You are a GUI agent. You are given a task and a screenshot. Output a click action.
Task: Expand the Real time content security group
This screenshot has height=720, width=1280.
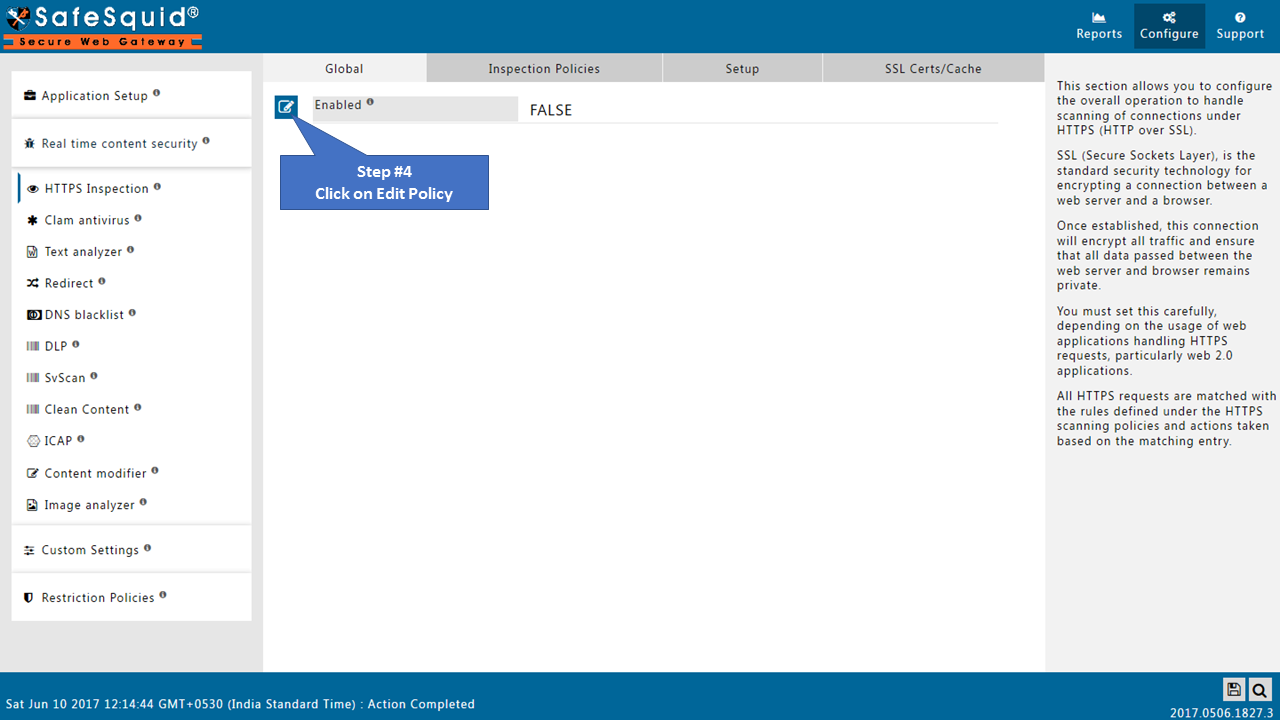tap(119, 143)
